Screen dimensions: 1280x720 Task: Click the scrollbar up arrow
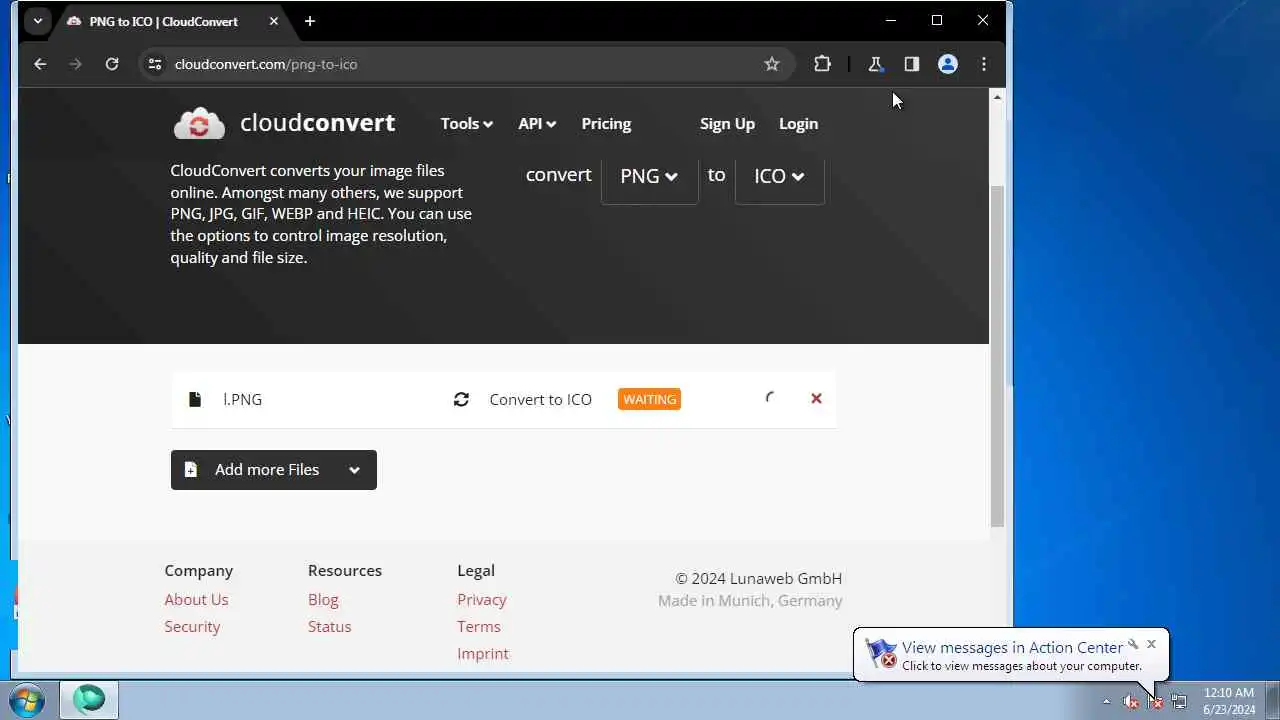(997, 97)
